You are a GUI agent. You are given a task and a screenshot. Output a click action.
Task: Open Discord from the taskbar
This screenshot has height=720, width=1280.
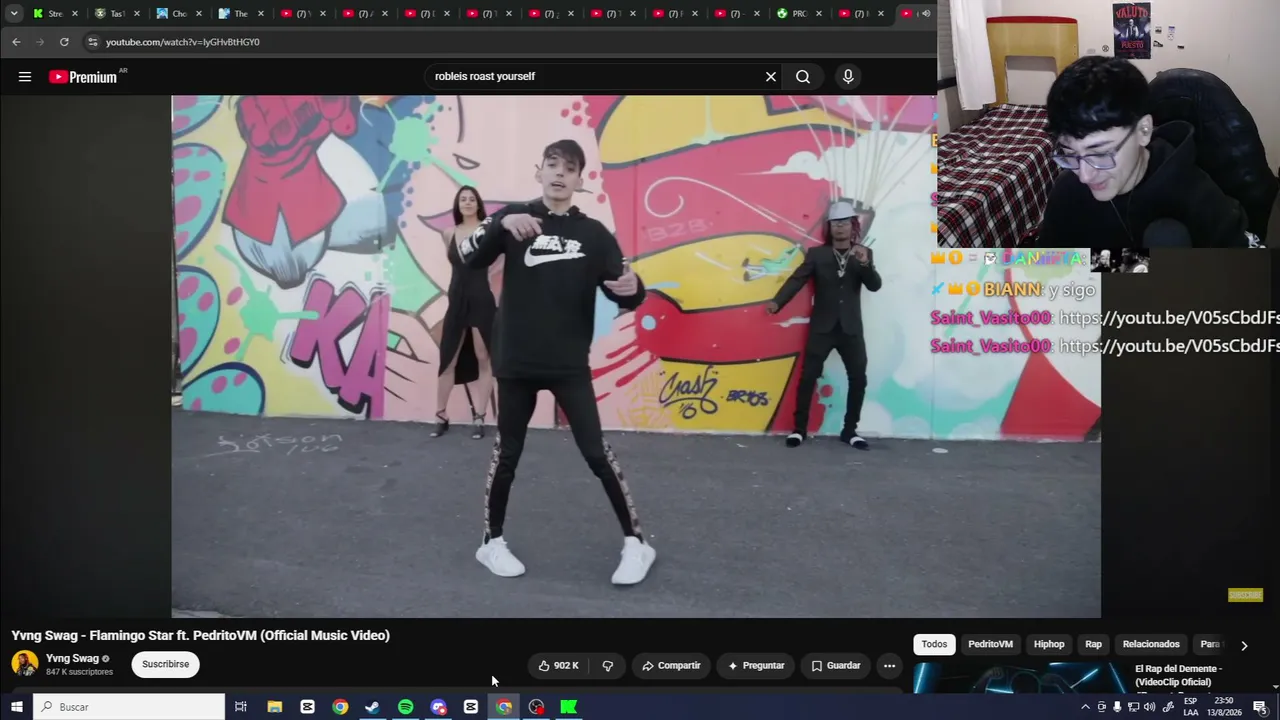click(x=438, y=707)
